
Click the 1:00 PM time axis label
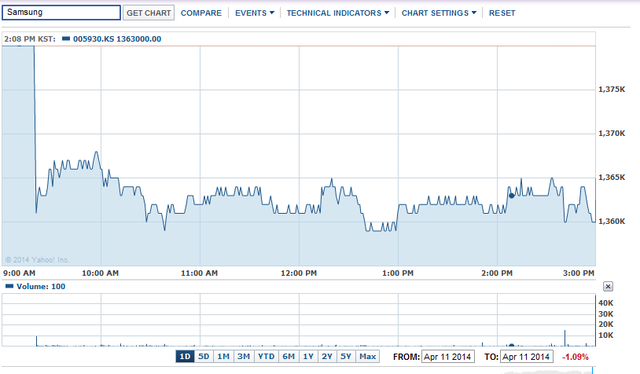pyautogui.click(x=398, y=273)
